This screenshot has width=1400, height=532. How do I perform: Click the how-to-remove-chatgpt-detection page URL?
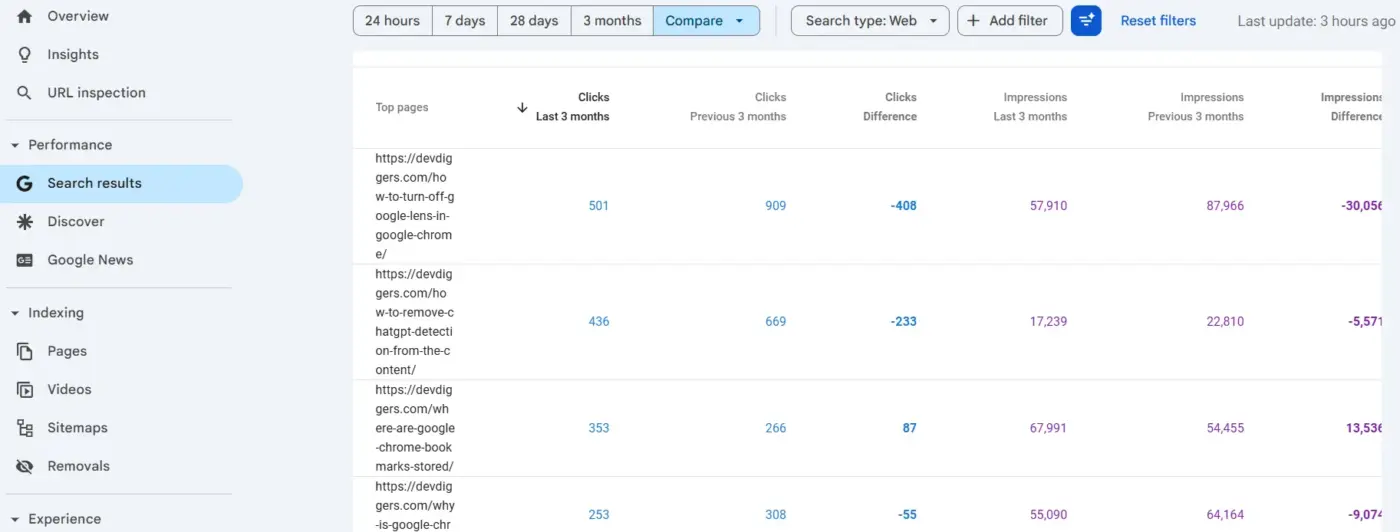pyautogui.click(x=415, y=322)
